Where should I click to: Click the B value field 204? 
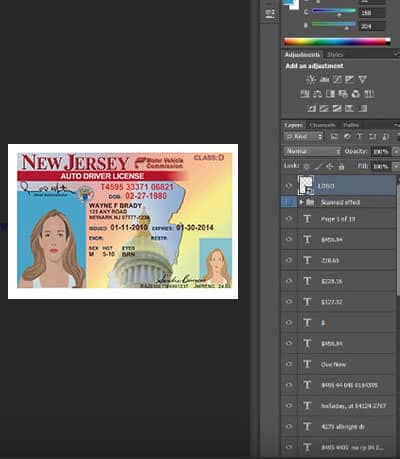372,26
